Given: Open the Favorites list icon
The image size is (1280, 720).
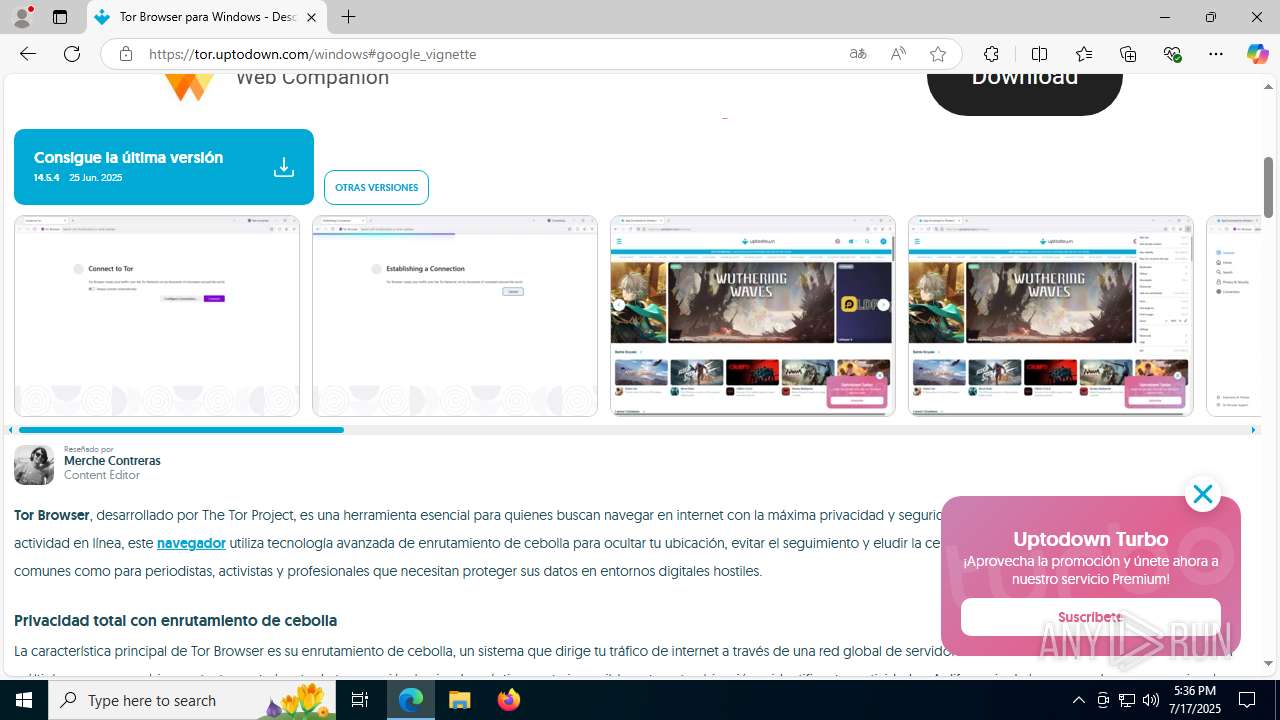Looking at the screenshot, I should [x=1084, y=54].
